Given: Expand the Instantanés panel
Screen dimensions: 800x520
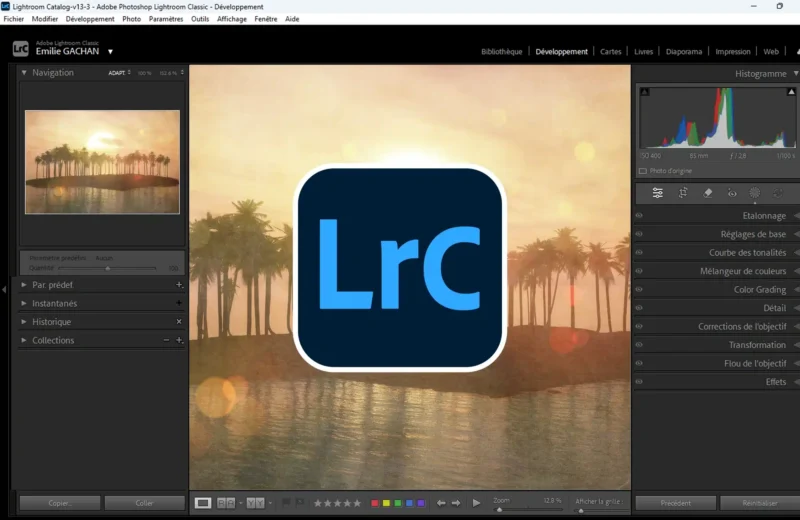Looking at the screenshot, I should (24, 303).
